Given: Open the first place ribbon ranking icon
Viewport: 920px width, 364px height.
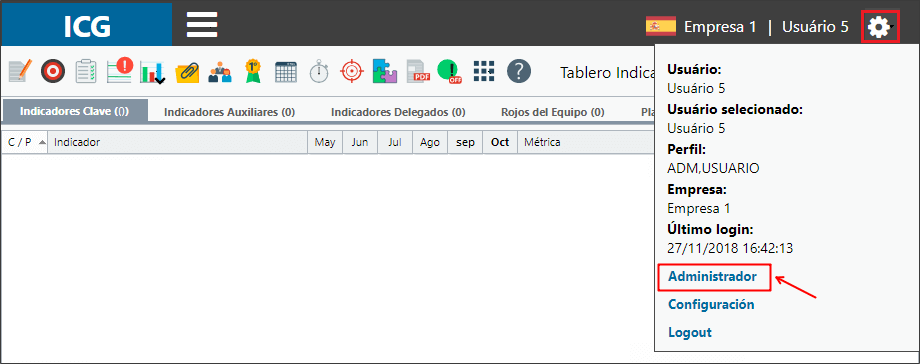Looking at the screenshot, I should coord(252,71).
